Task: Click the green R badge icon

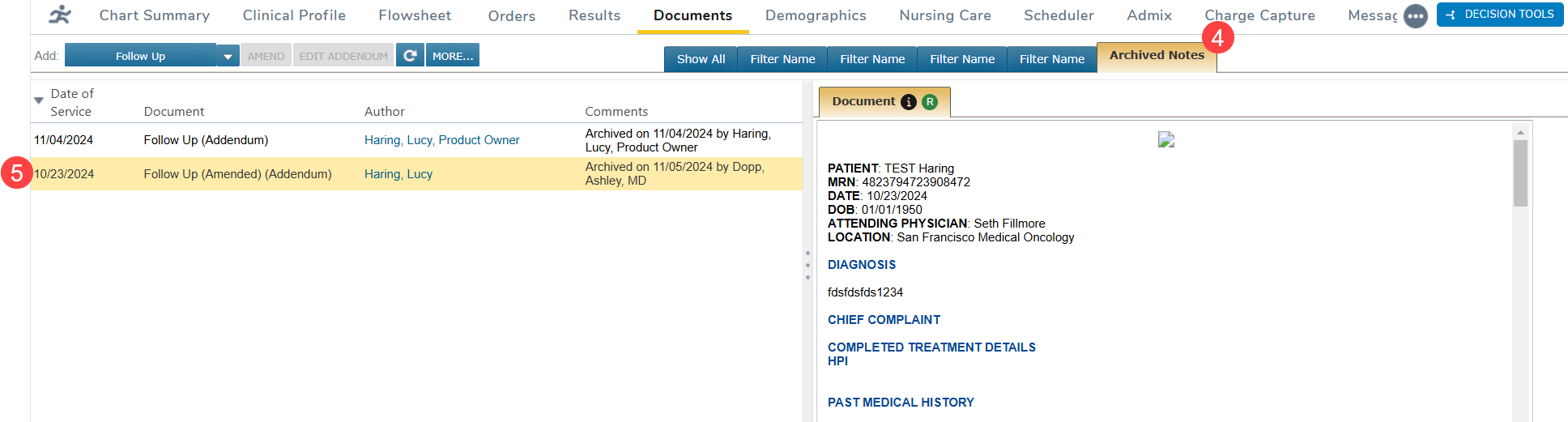Action: [x=930, y=102]
